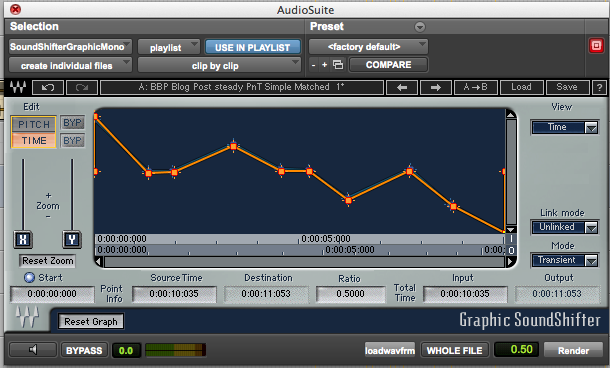Viewport: 610px width, 368px height.
Task: Toggle the TIME edit mode
Action: (34, 140)
